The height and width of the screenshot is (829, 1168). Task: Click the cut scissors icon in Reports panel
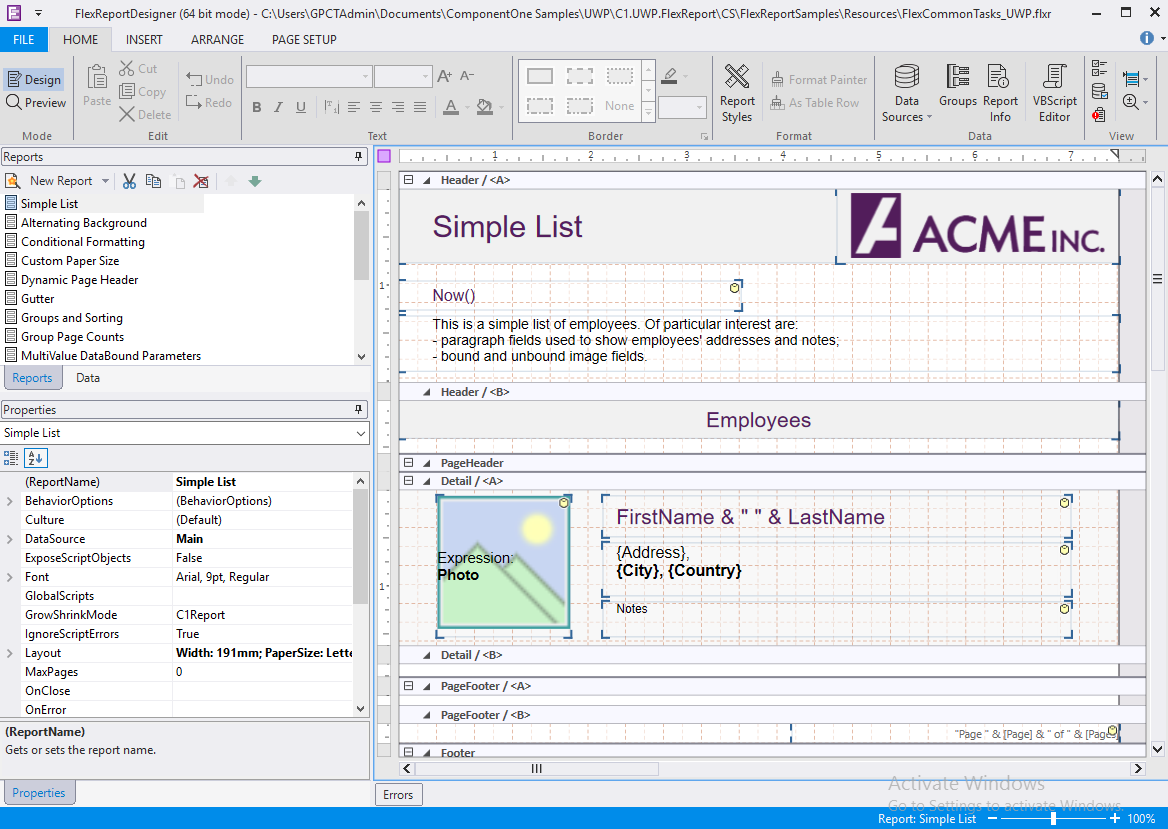click(129, 181)
